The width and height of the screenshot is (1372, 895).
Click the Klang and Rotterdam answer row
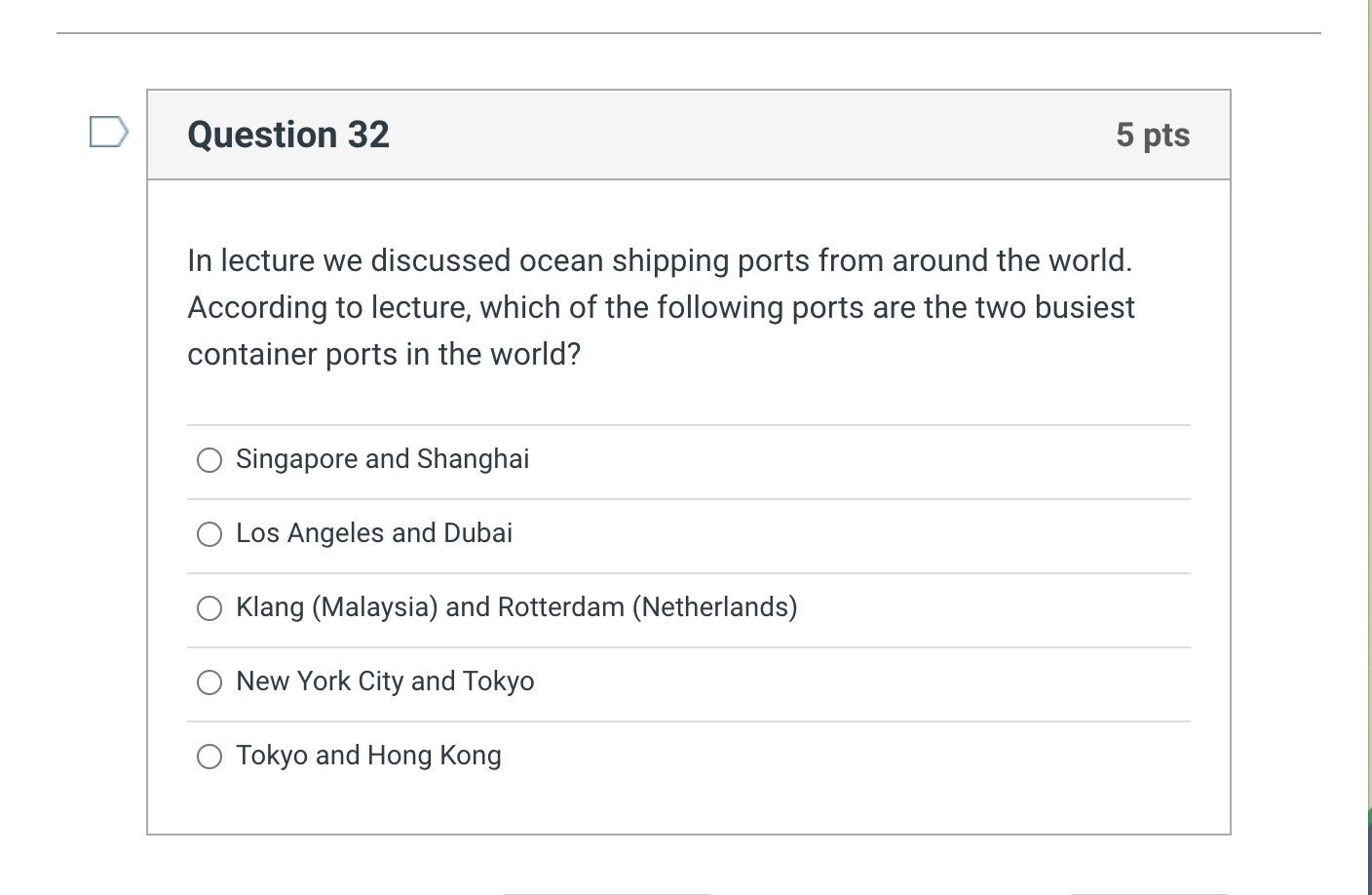tap(516, 607)
